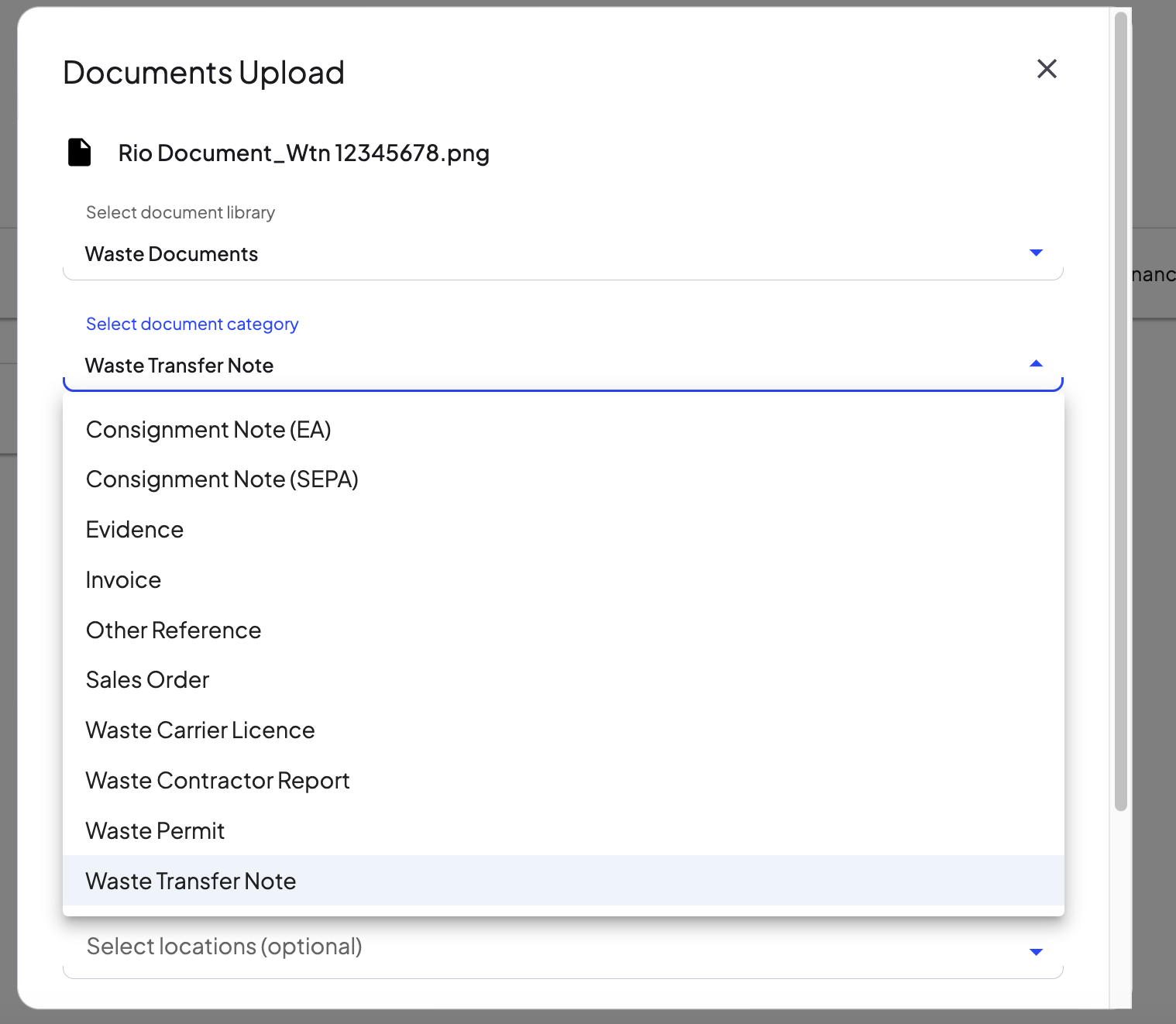
Task: Click the Select document category label
Action: click(x=191, y=324)
